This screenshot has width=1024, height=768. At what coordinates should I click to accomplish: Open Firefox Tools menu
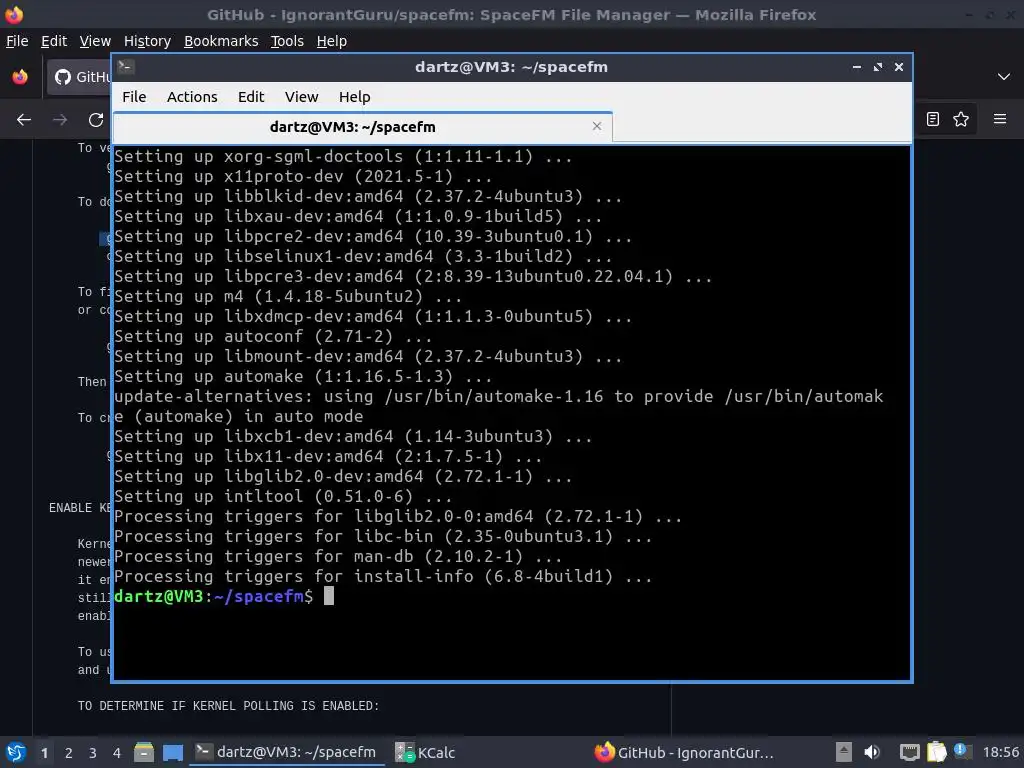click(x=287, y=41)
